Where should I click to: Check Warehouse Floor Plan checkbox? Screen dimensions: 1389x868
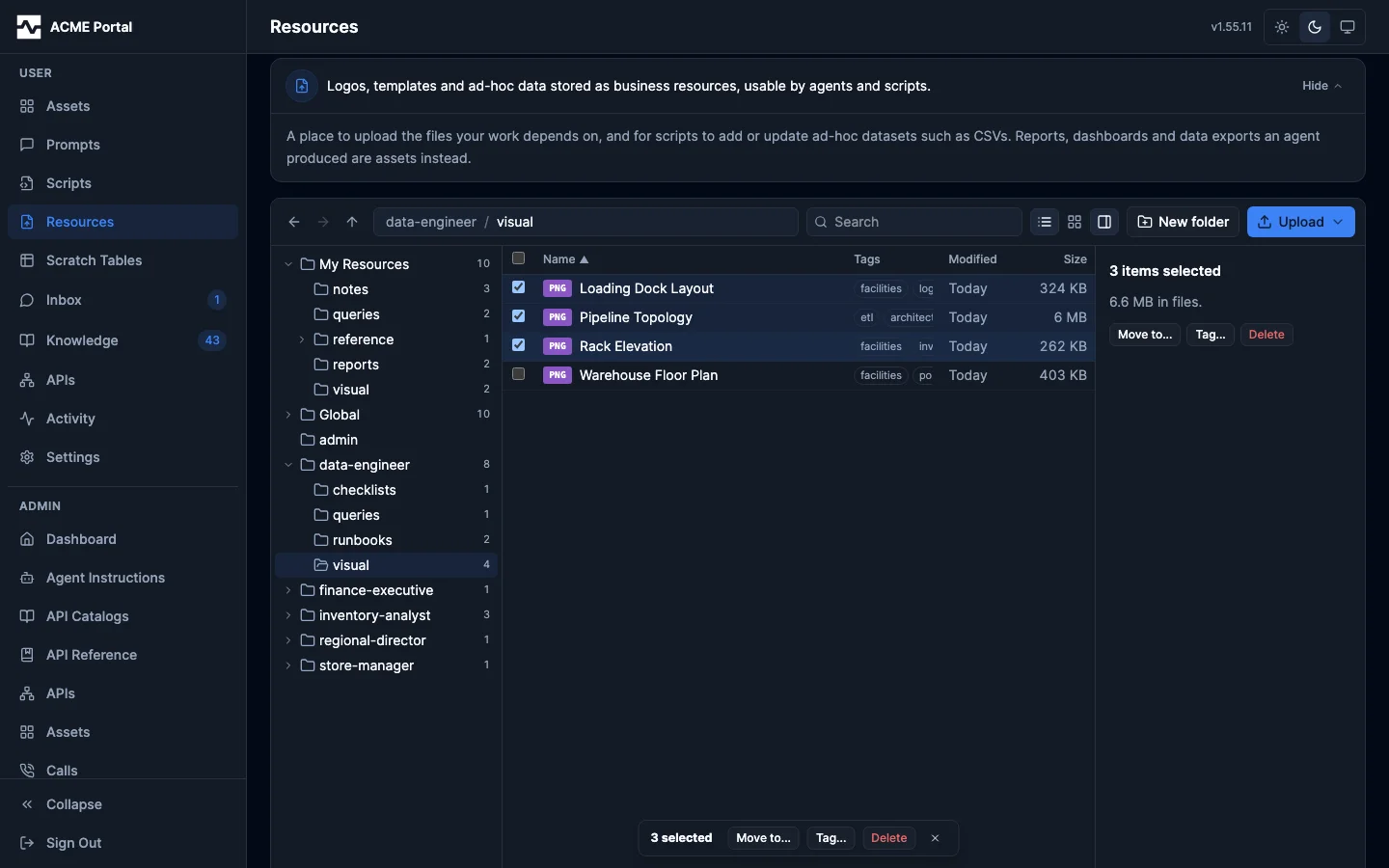(519, 374)
